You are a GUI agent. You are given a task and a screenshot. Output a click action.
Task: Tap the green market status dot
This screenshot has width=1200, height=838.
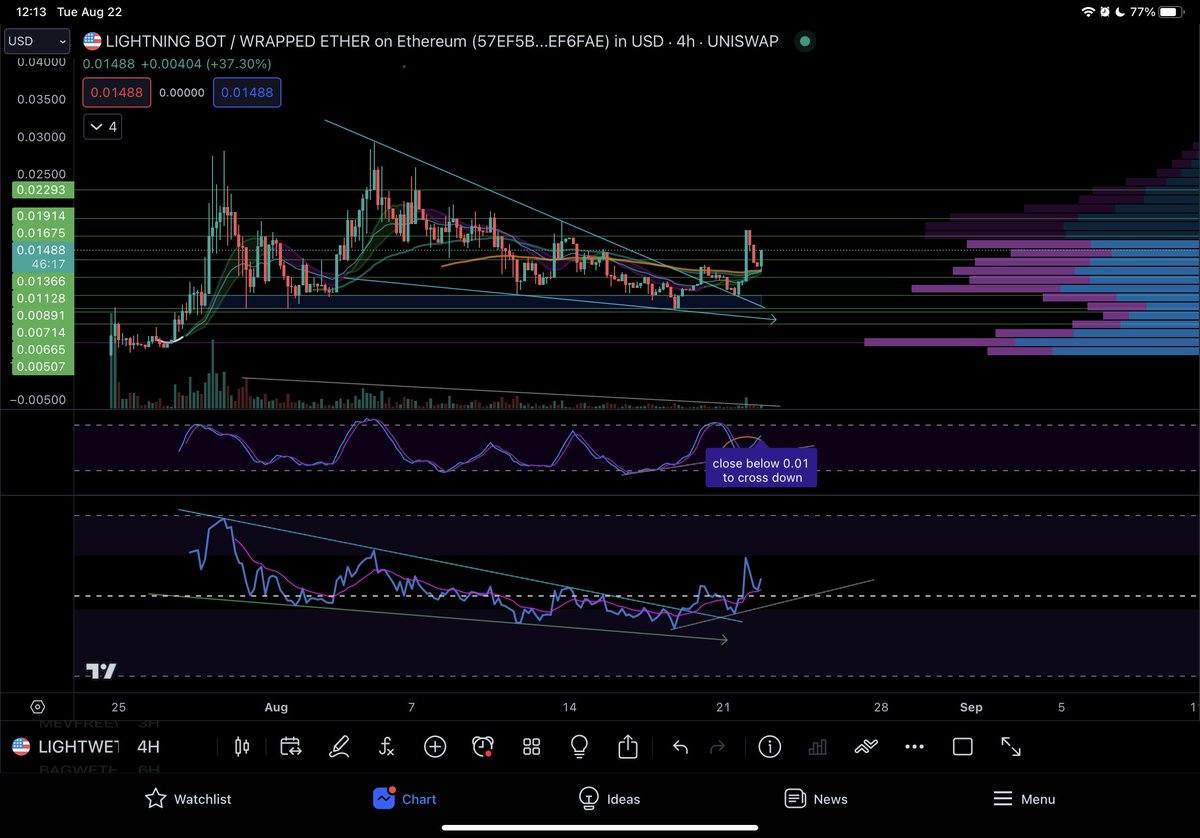805,41
